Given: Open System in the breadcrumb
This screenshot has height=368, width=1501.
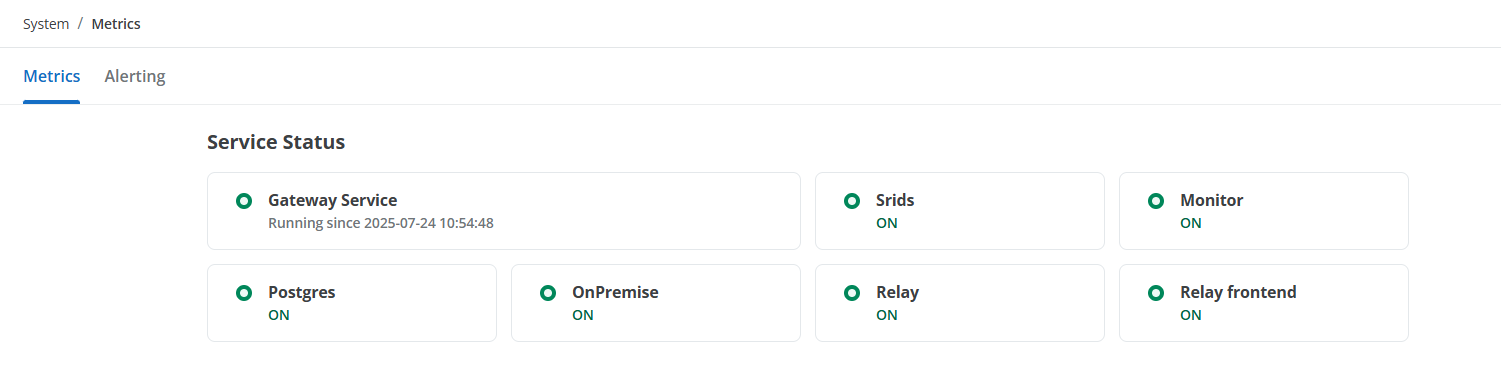Looking at the screenshot, I should click(x=46, y=24).
